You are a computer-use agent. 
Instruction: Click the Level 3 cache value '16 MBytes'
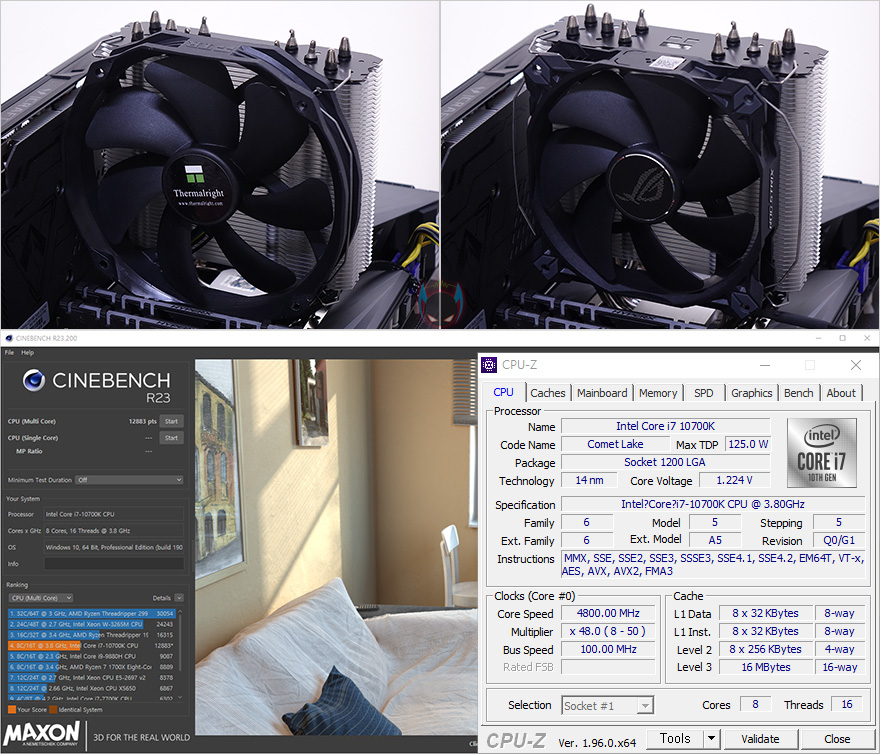tap(766, 667)
